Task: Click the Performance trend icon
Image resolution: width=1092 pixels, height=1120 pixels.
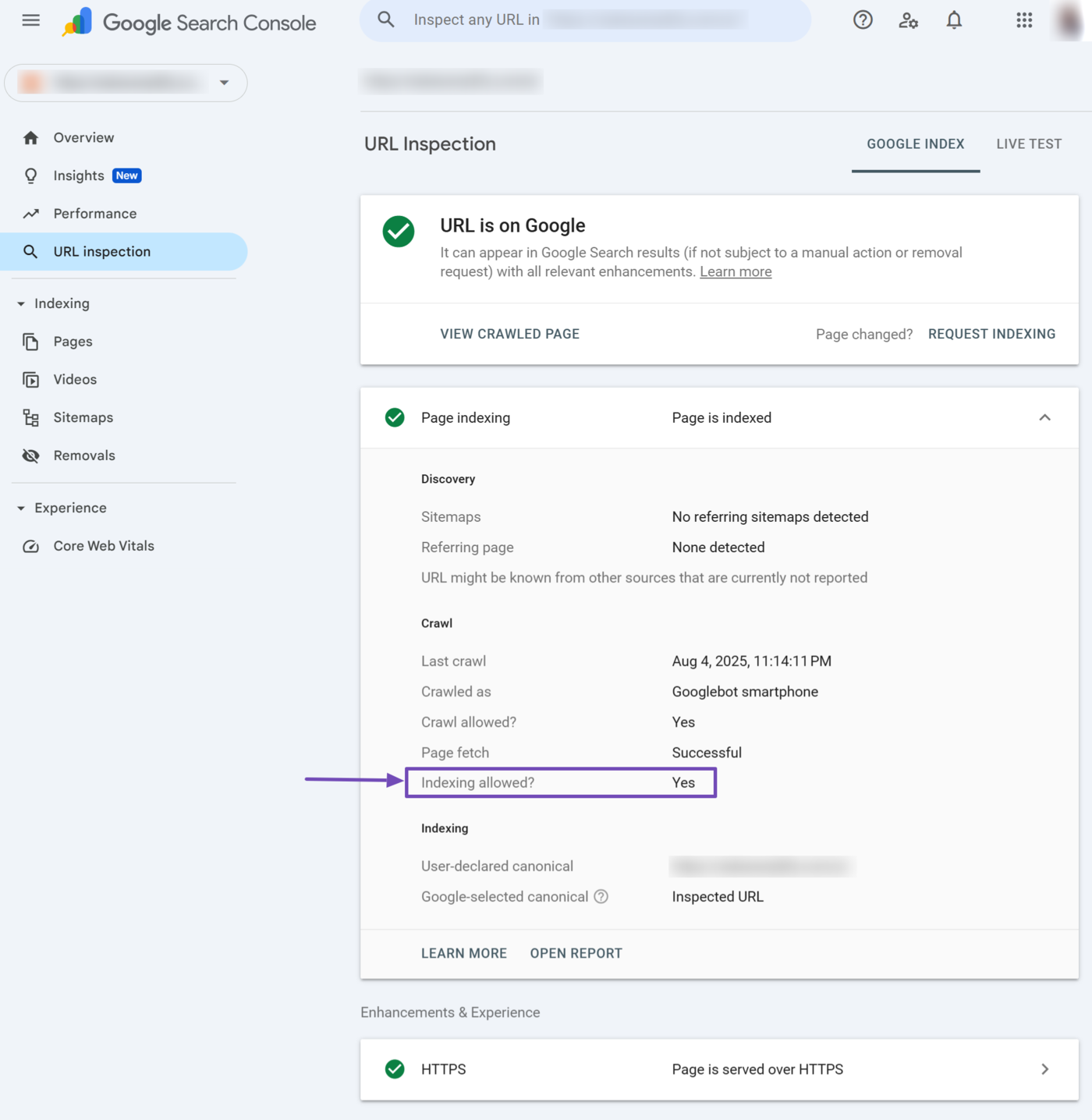Action: click(30, 214)
